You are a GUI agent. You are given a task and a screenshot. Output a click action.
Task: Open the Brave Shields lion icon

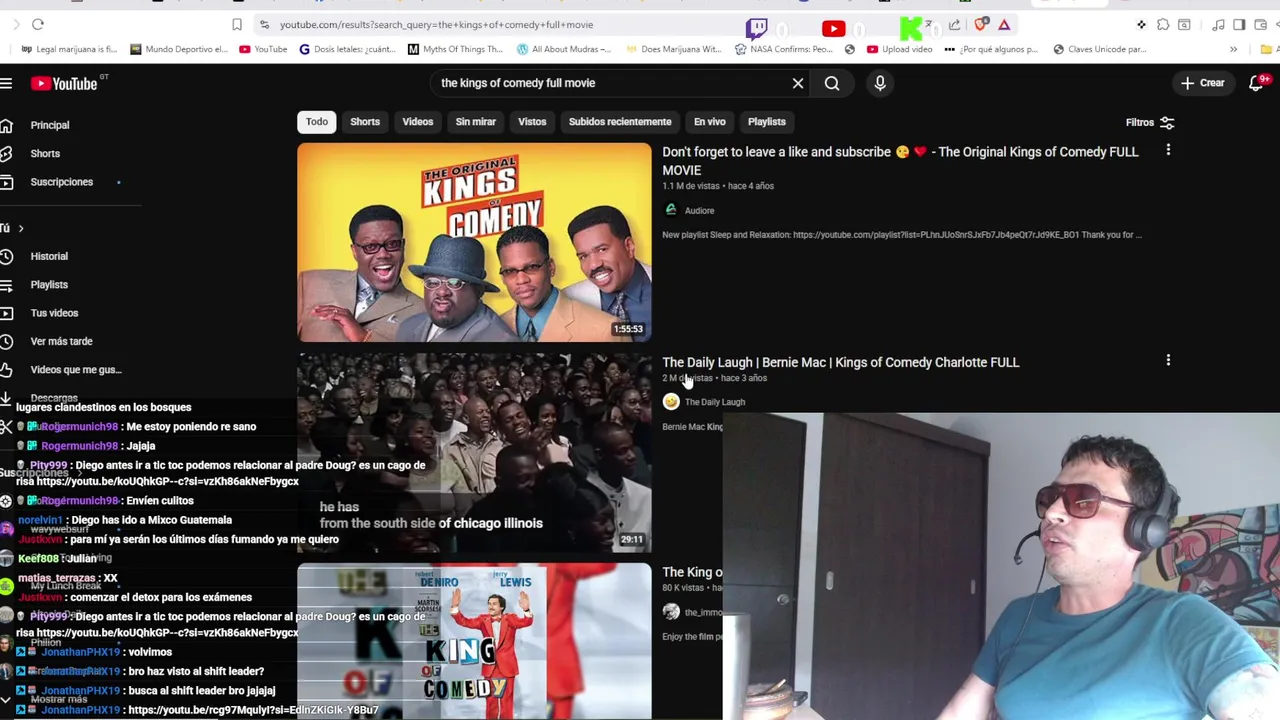point(981,24)
